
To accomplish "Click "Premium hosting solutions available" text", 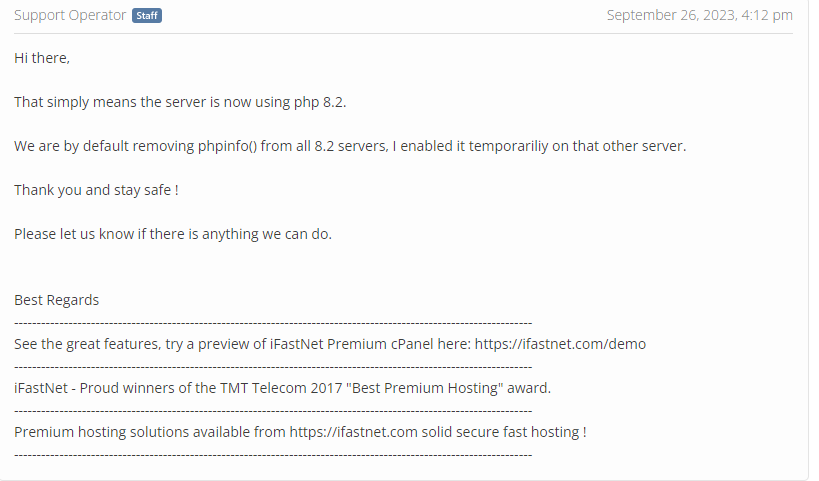I will tap(150, 432).
